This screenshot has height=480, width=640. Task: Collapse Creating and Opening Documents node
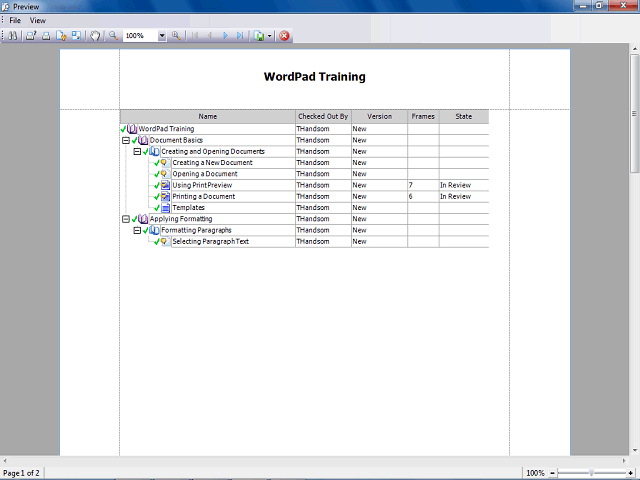(137, 151)
